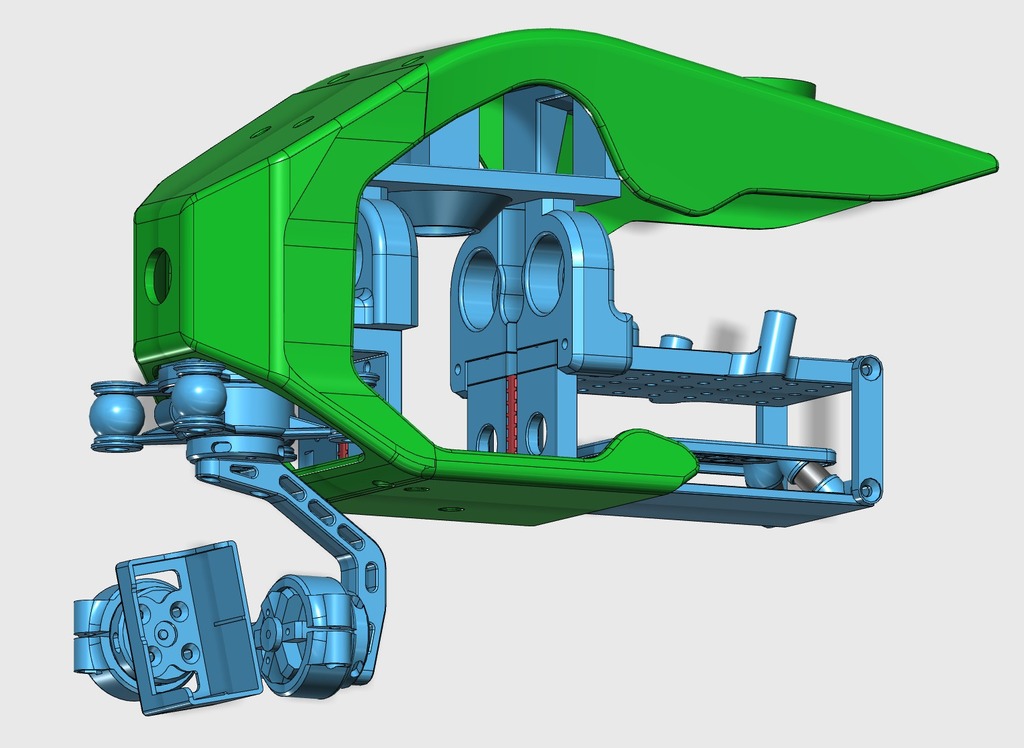Select the green canopy's pointed tail tip
The height and width of the screenshot is (748, 1024).
pos(988,160)
